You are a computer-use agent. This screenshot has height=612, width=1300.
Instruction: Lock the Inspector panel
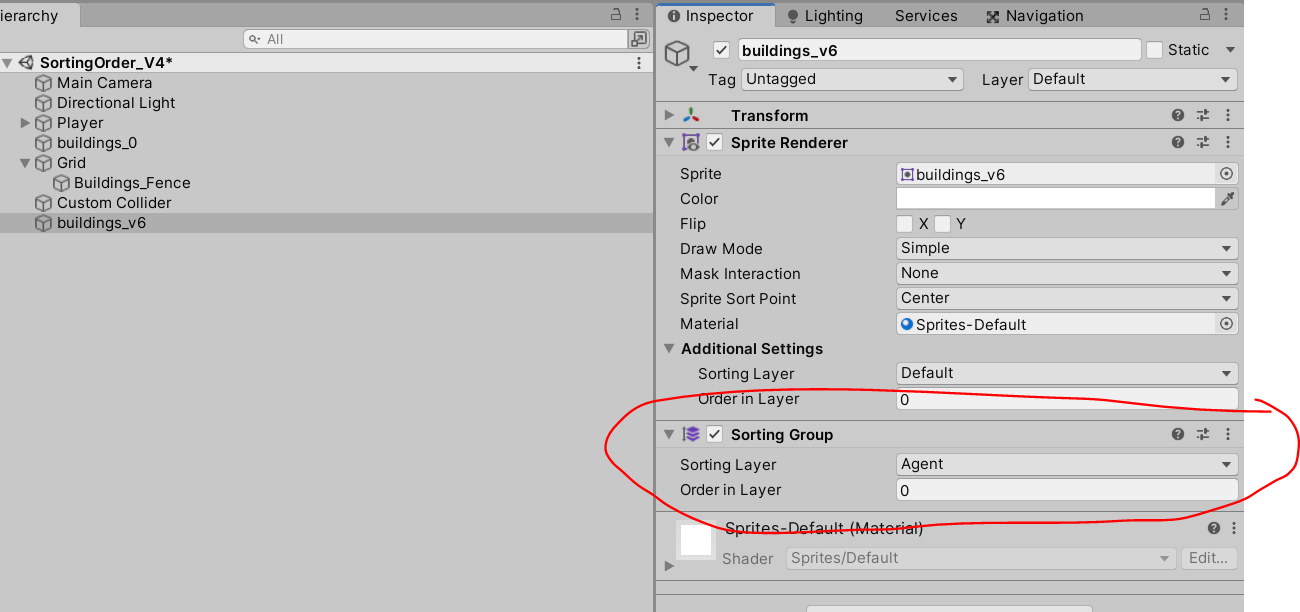click(x=1206, y=15)
